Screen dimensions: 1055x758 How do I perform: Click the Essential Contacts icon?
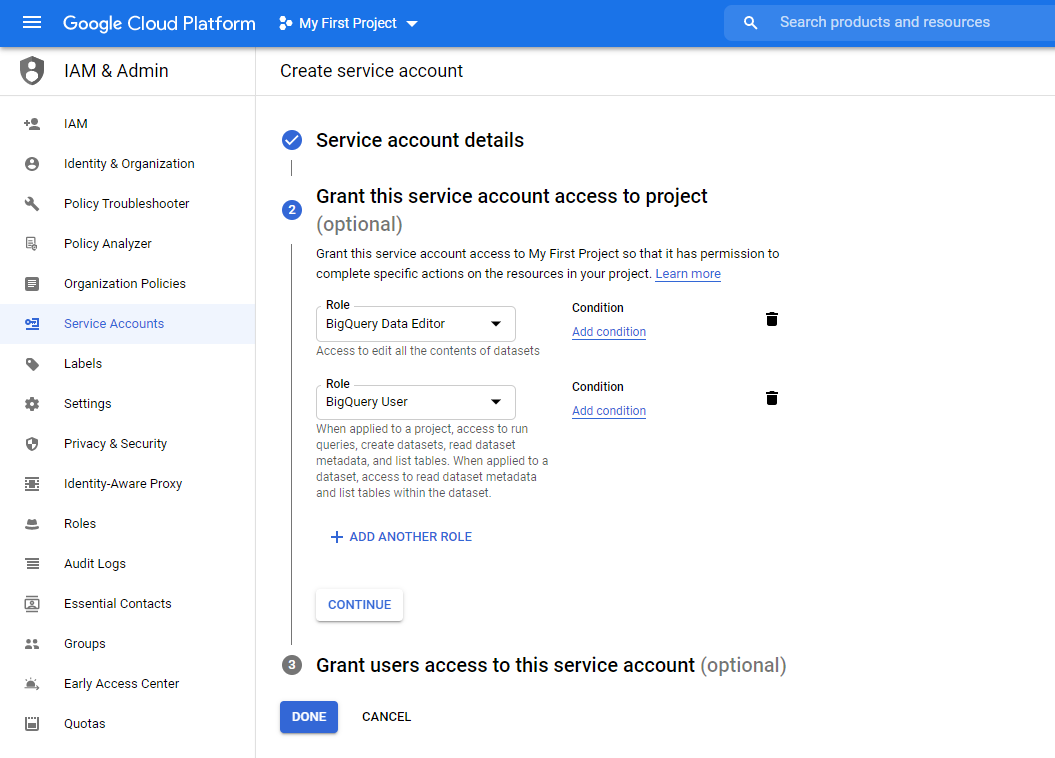click(32, 604)
